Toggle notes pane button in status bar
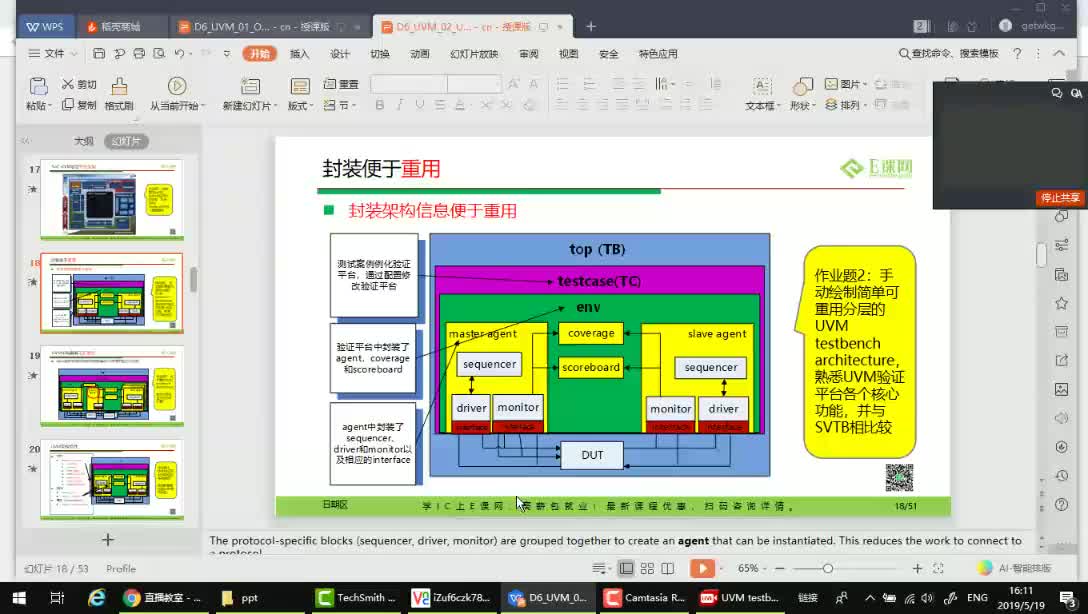 click(600, 568)
